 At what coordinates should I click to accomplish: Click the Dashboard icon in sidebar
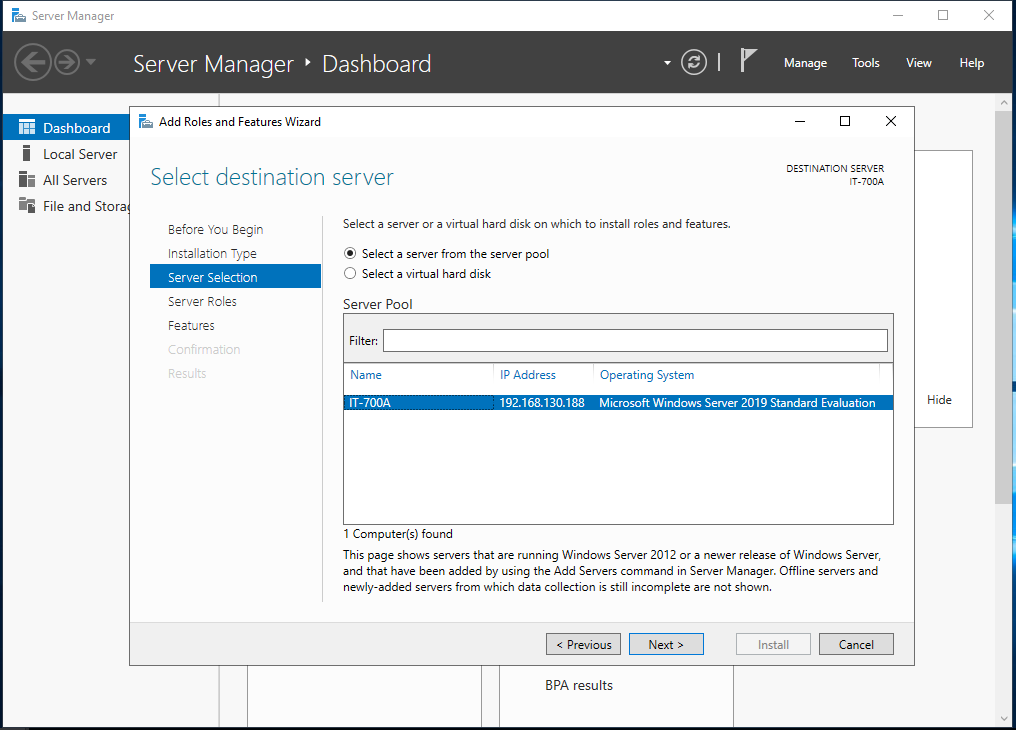(27, 128)
